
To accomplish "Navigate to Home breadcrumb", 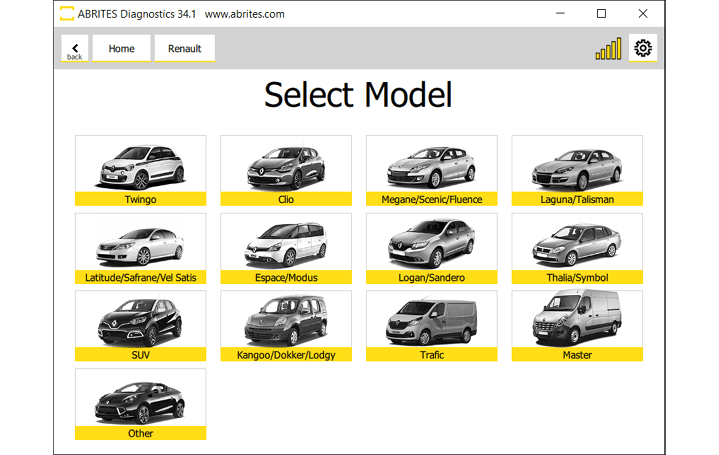I will (x=121, y=49).
